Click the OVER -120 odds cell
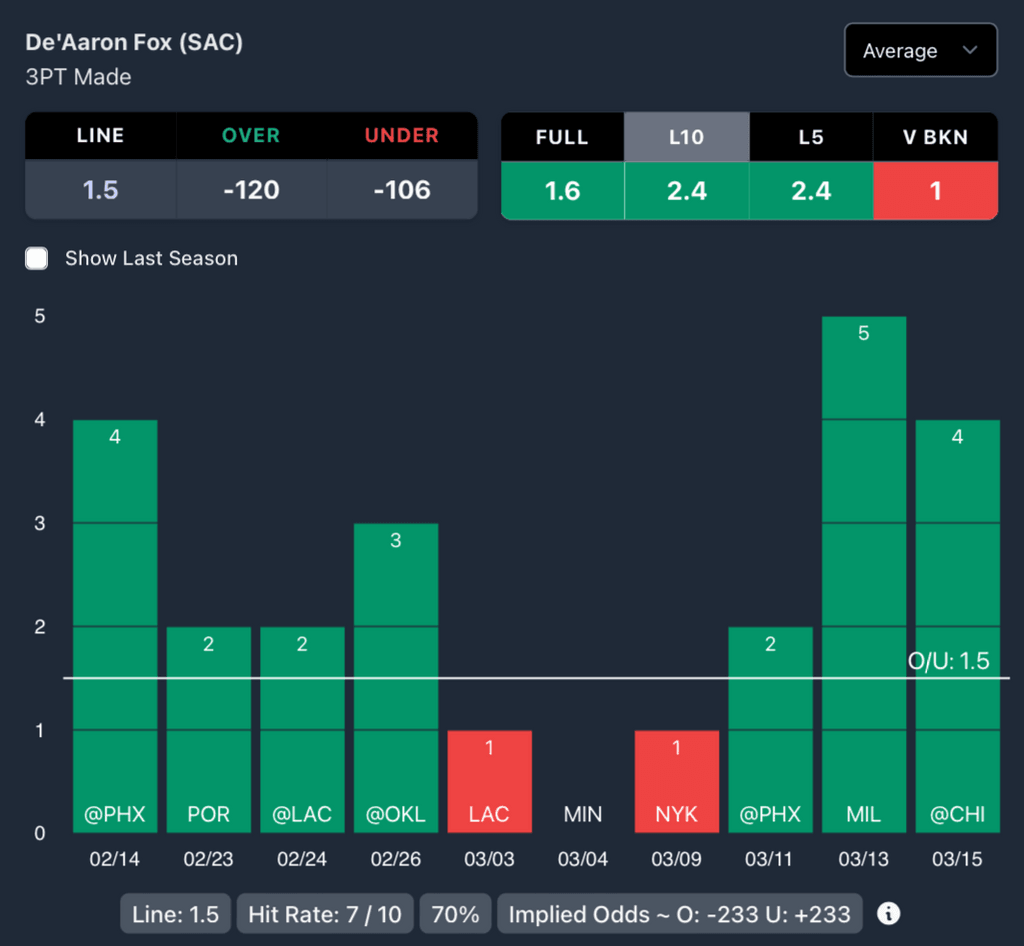 click(x=251, y=189)
